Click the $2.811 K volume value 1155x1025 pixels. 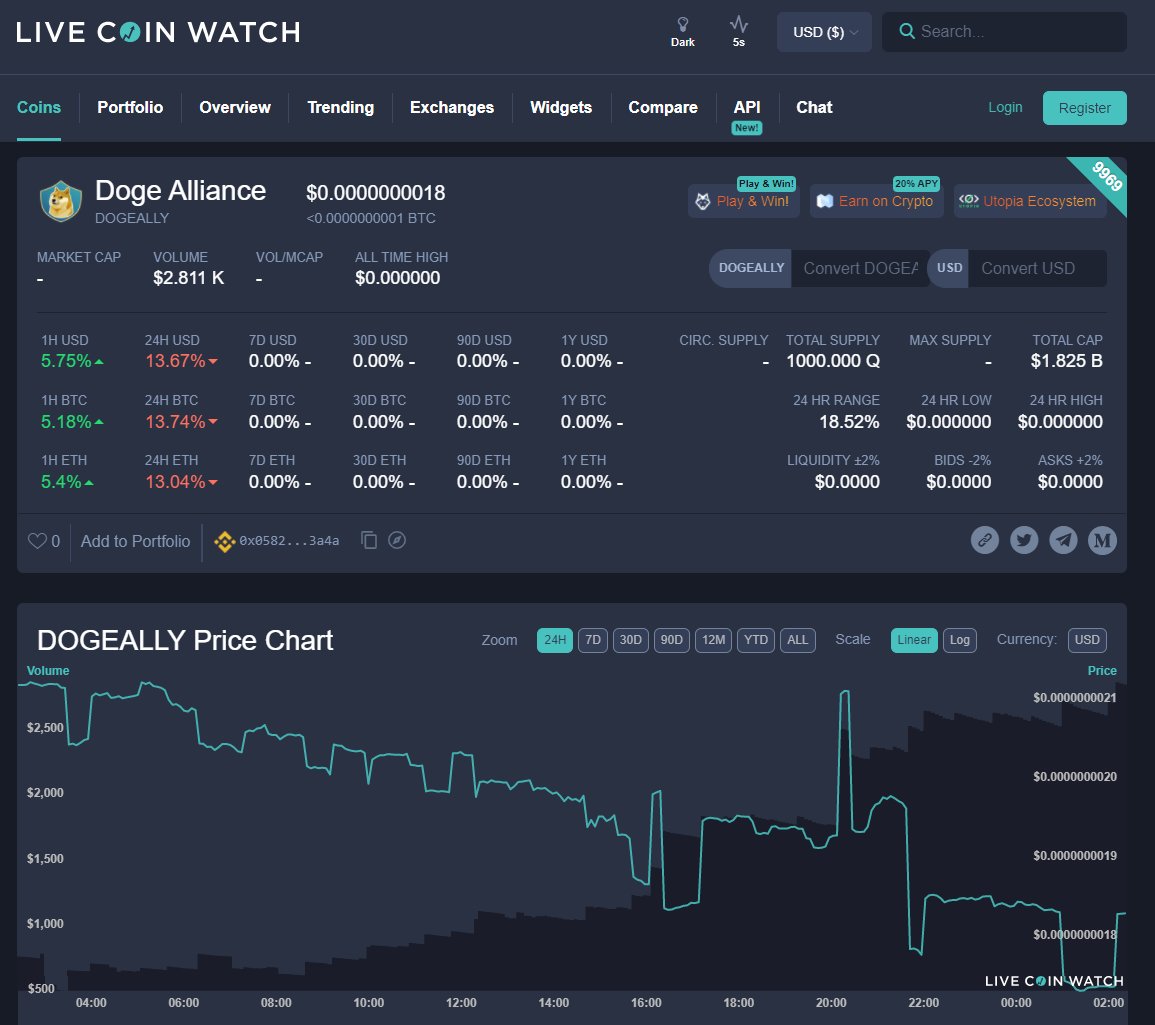(189, 278)
